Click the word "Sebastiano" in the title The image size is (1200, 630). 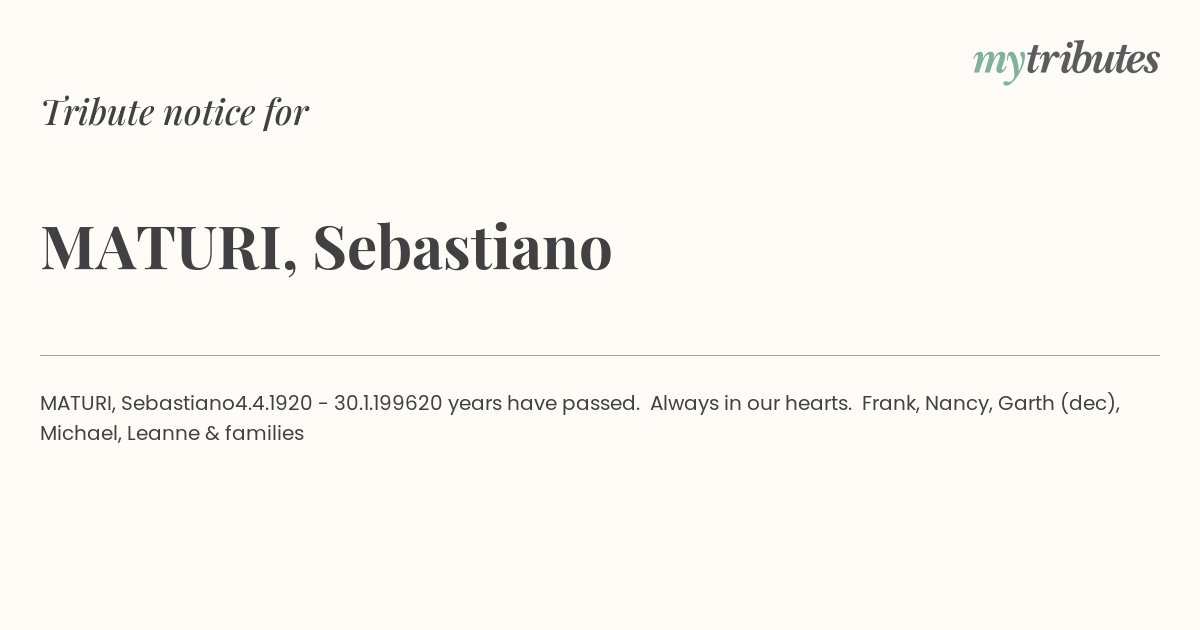pyautogui.click(x=462, y=247)
